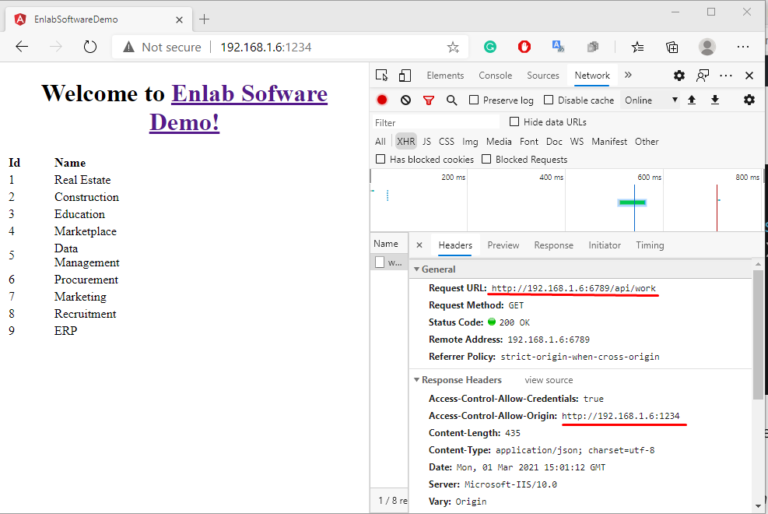The width and height of the screenshot is (768, 514).
Task: Go back with the browser back arrow
Action: pyautogui.click(x=22, y=47)
